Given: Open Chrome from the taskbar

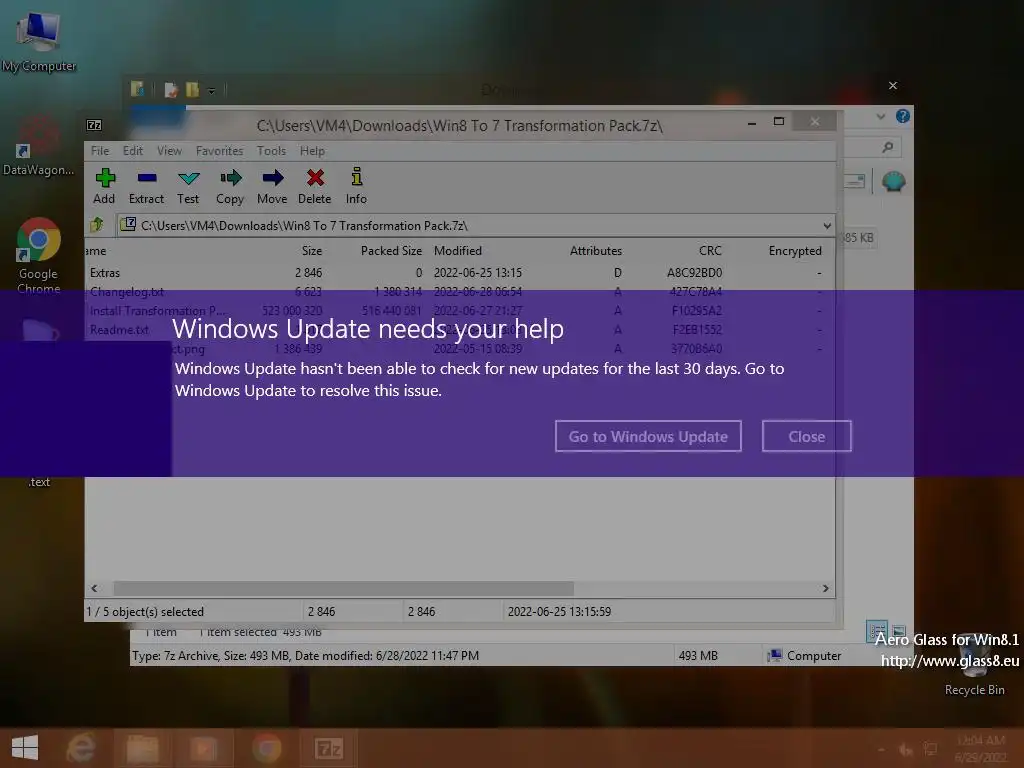Looking at the screenshot, I should 266,748.
